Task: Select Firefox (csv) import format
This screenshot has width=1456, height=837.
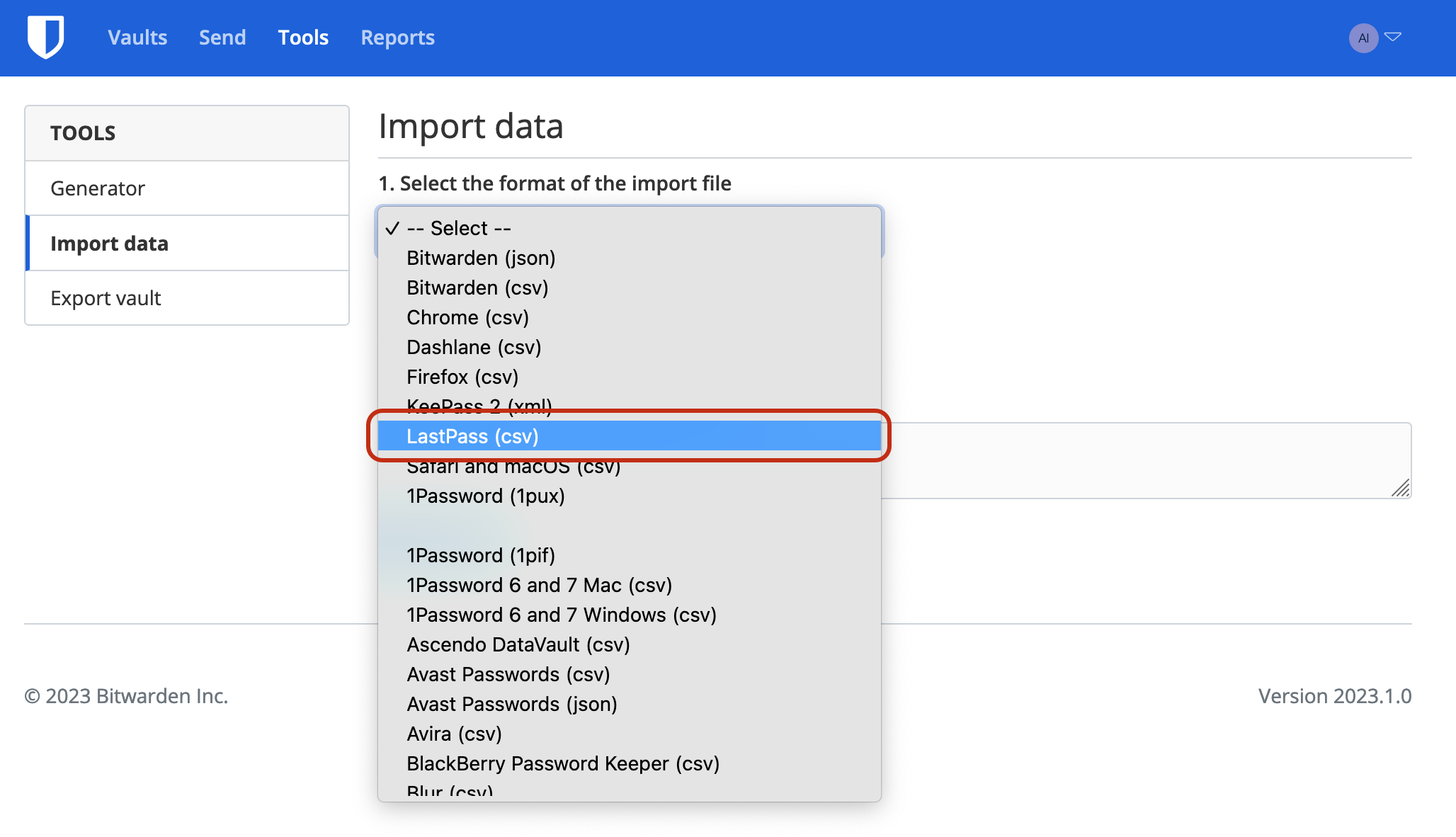Action: (x=462, y=376)
